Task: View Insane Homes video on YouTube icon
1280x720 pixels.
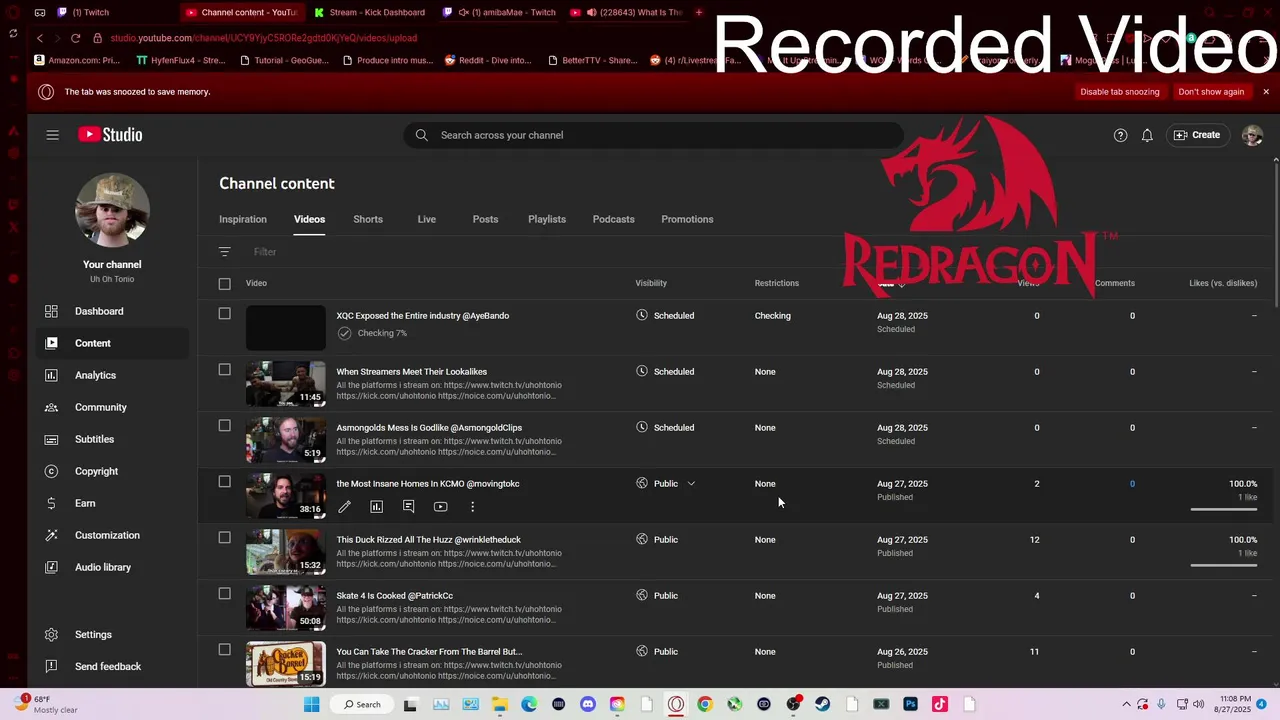Action: (x=440, y=507)
